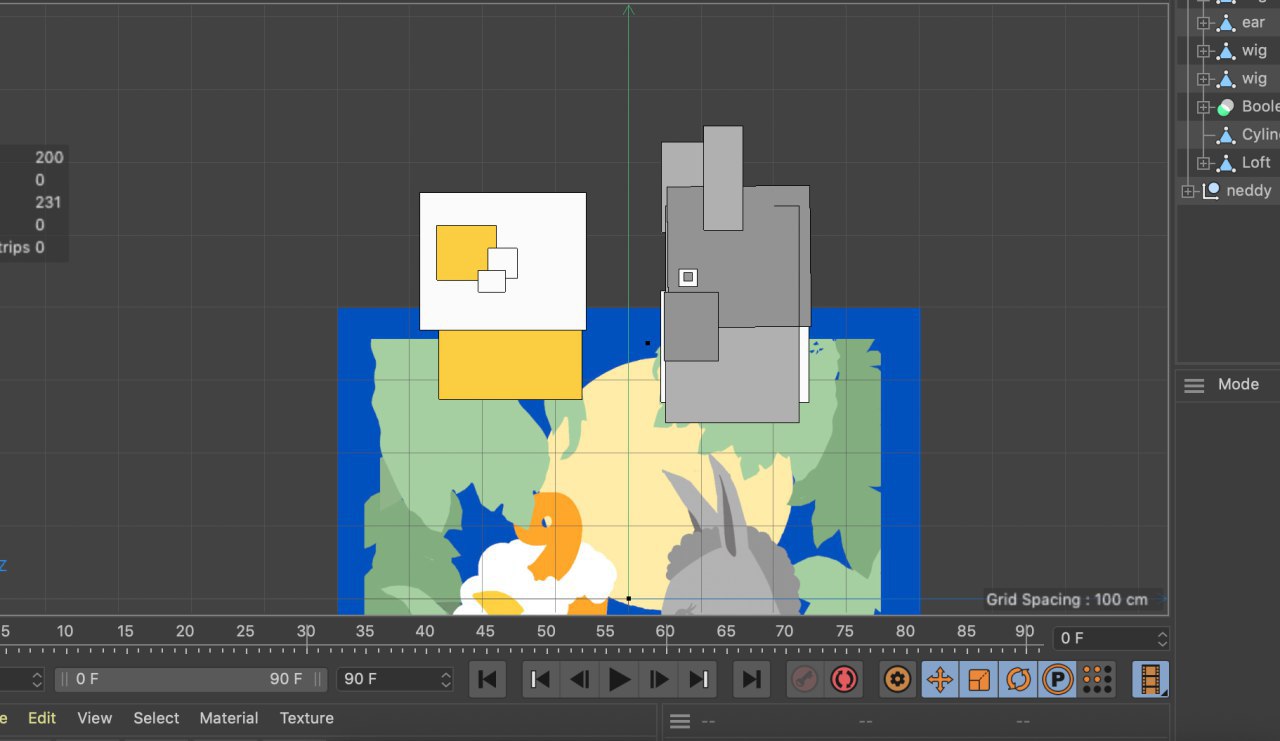Select the Cylinder object name
The height and width of the screenshot is (741, 1280).
point(1260,134)
